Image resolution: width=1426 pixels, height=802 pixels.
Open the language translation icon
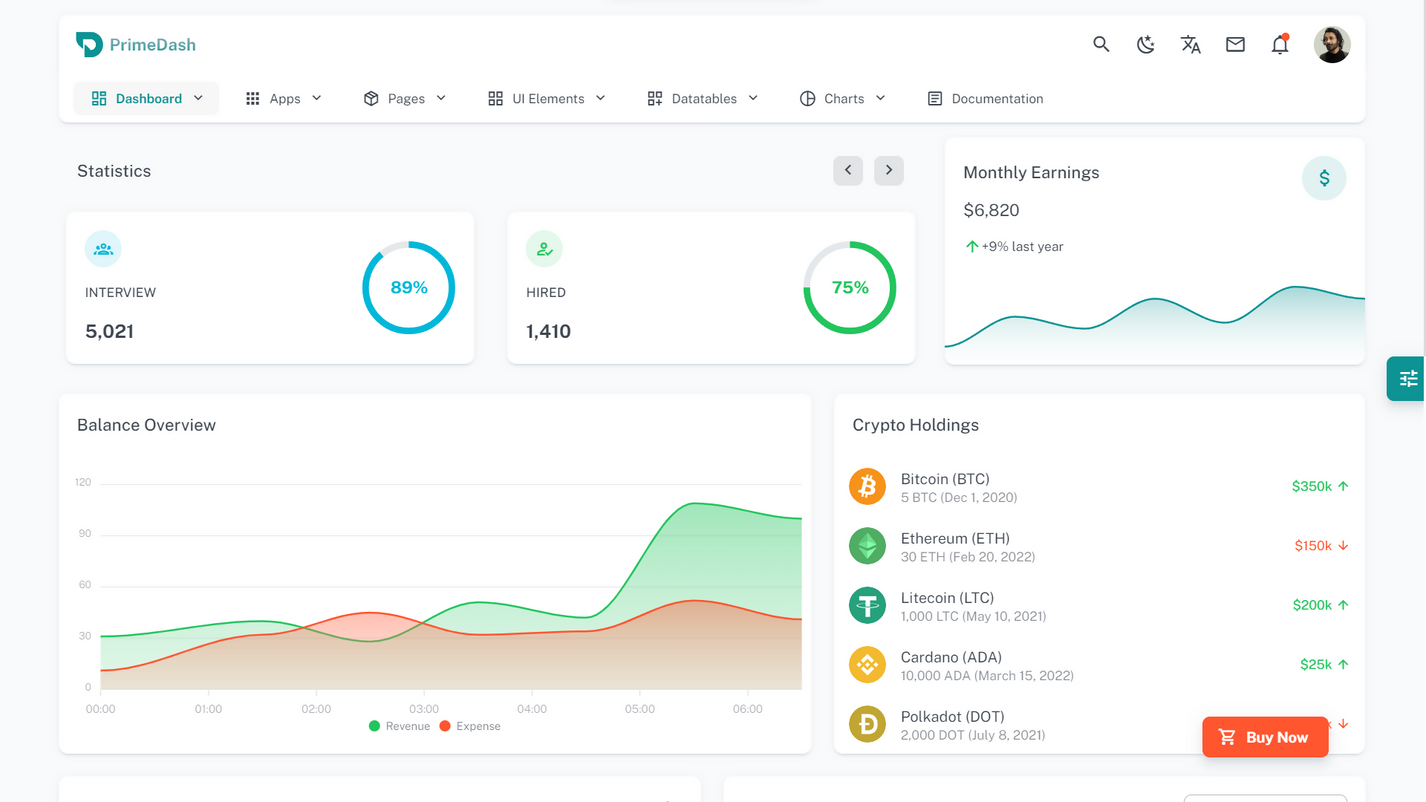(1190, 45)
